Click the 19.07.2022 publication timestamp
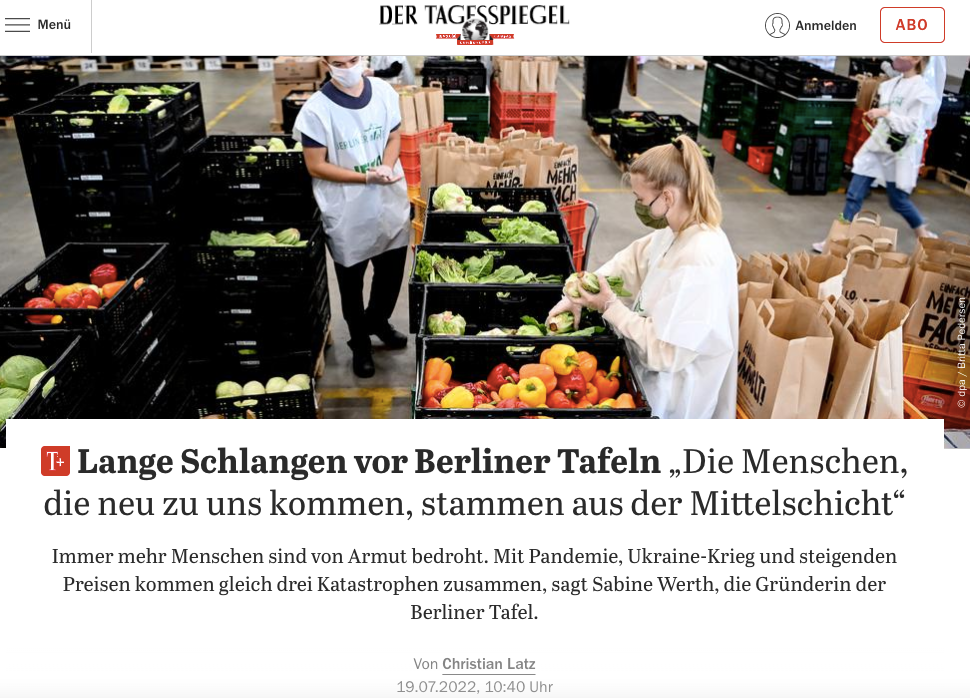 [474, 687]
